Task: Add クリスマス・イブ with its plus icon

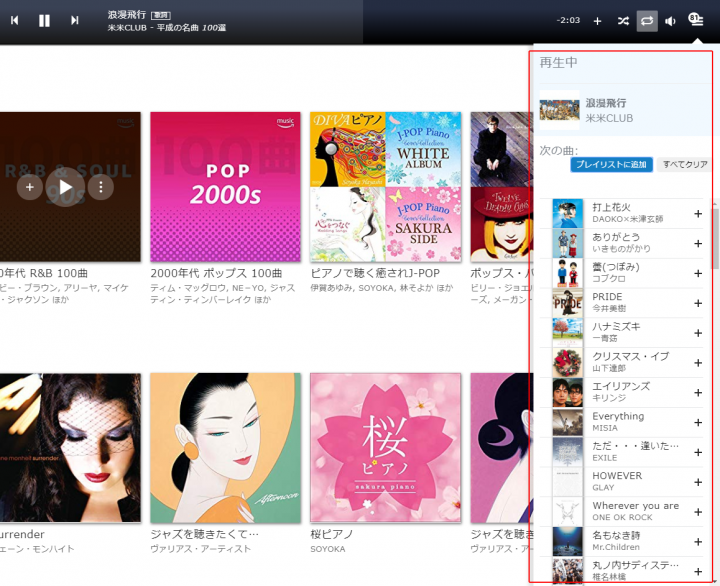Action: click(698, 363)
